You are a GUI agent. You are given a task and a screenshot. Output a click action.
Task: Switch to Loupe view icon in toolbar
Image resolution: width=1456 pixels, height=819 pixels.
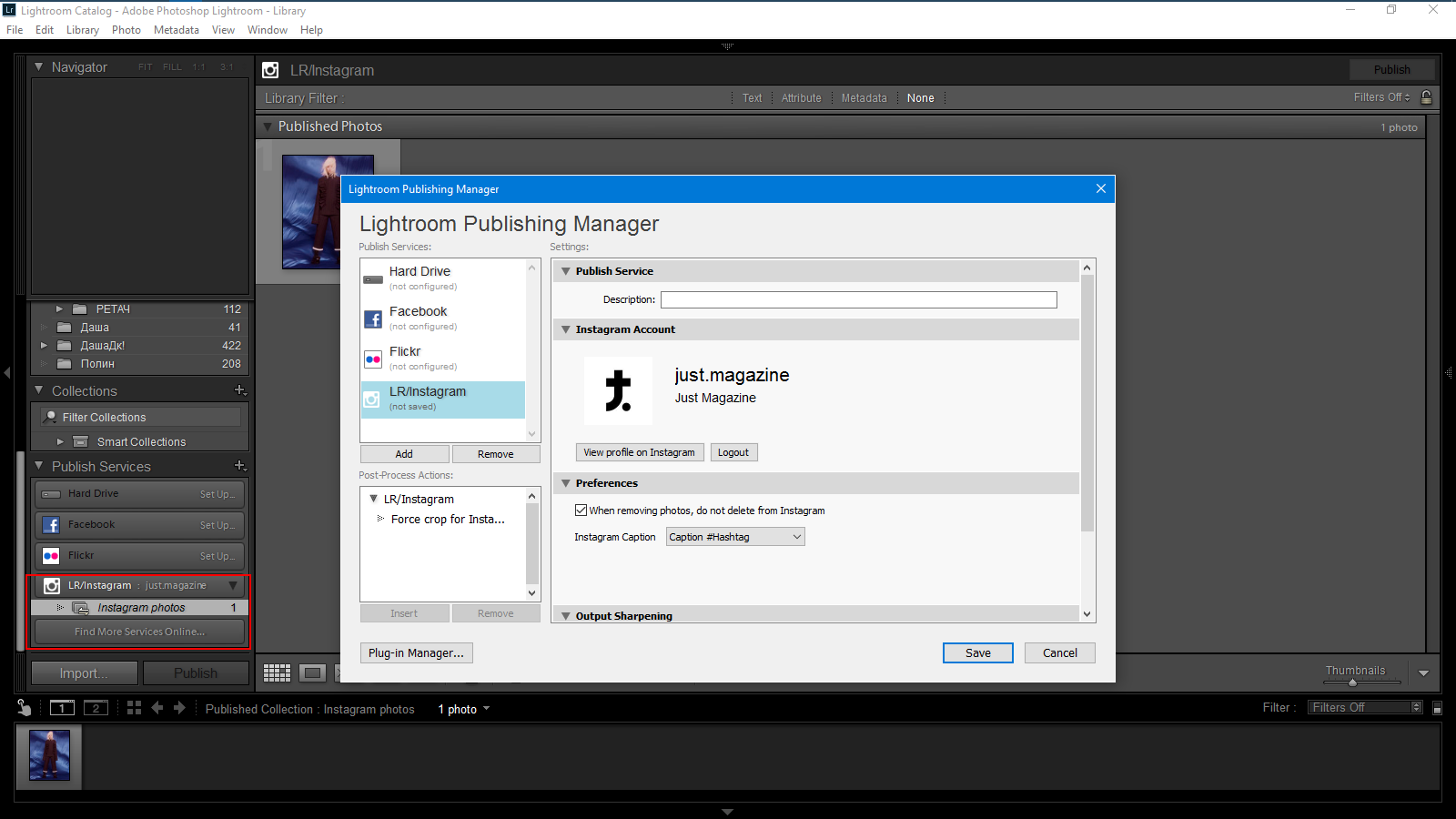(312, 672)
